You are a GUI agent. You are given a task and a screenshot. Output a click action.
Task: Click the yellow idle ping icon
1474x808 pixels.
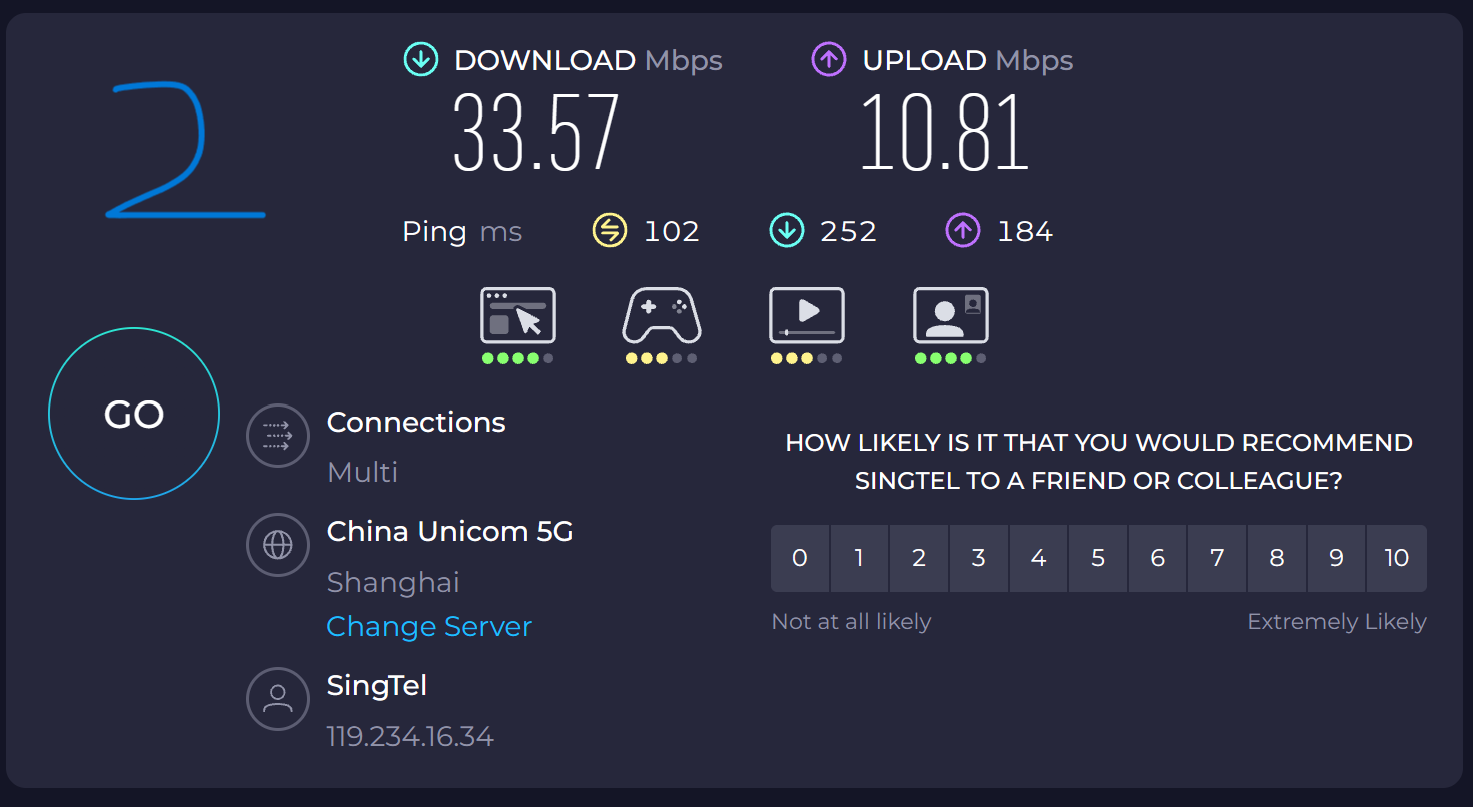click(609, 231)
